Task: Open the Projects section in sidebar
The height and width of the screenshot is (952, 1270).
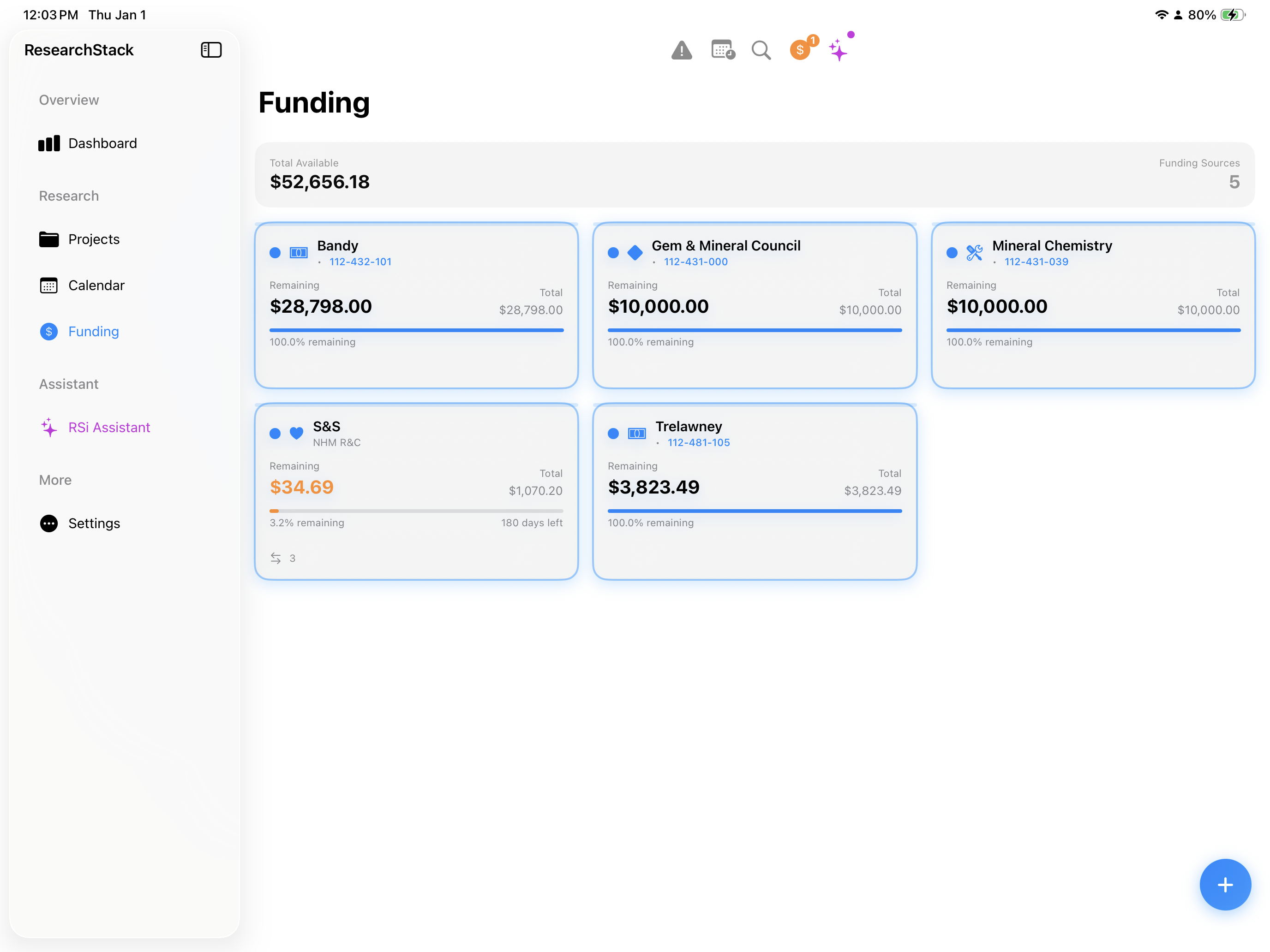Action: (94, 239)
